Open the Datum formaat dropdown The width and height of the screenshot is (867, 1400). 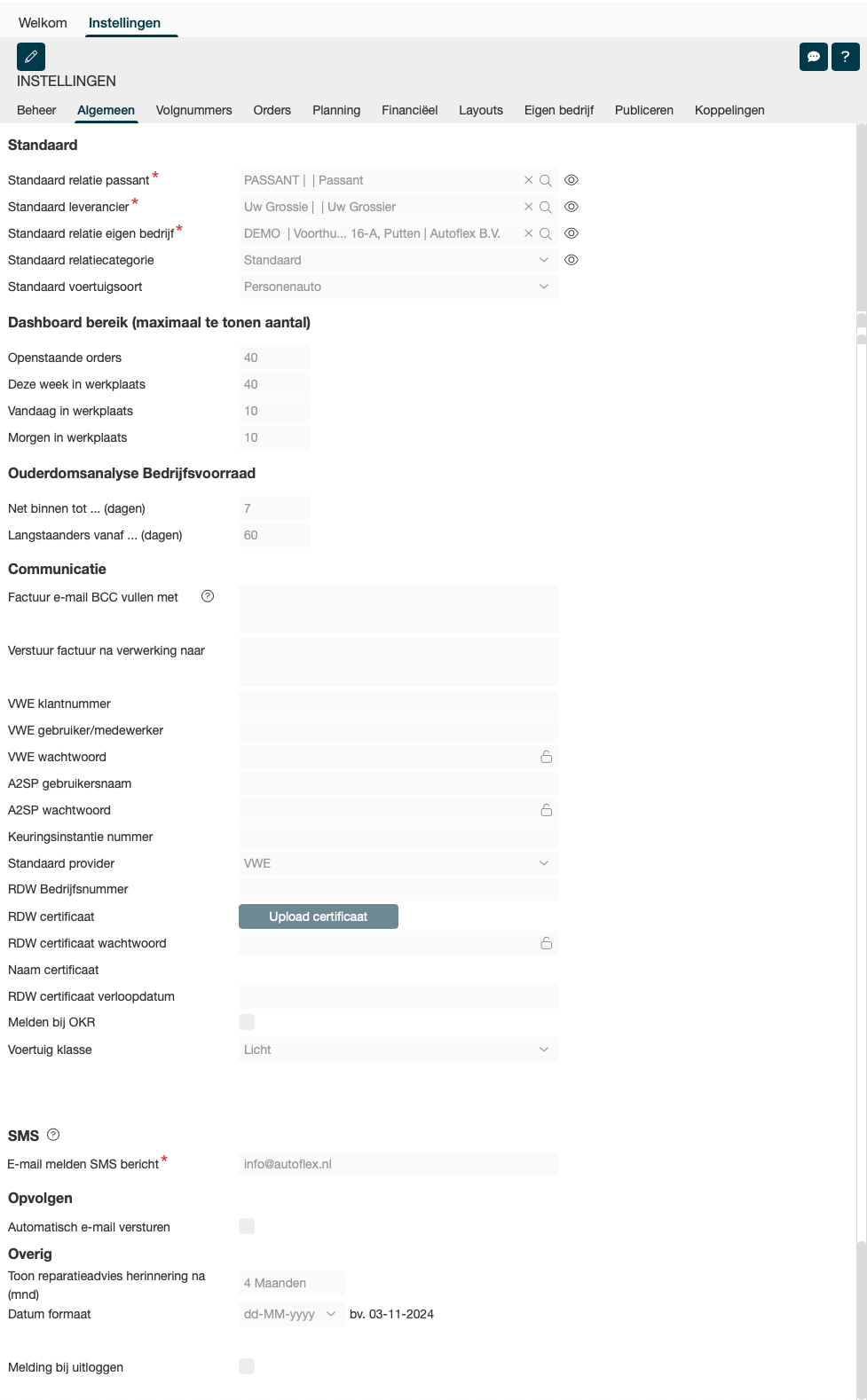tap(330, 1314)
